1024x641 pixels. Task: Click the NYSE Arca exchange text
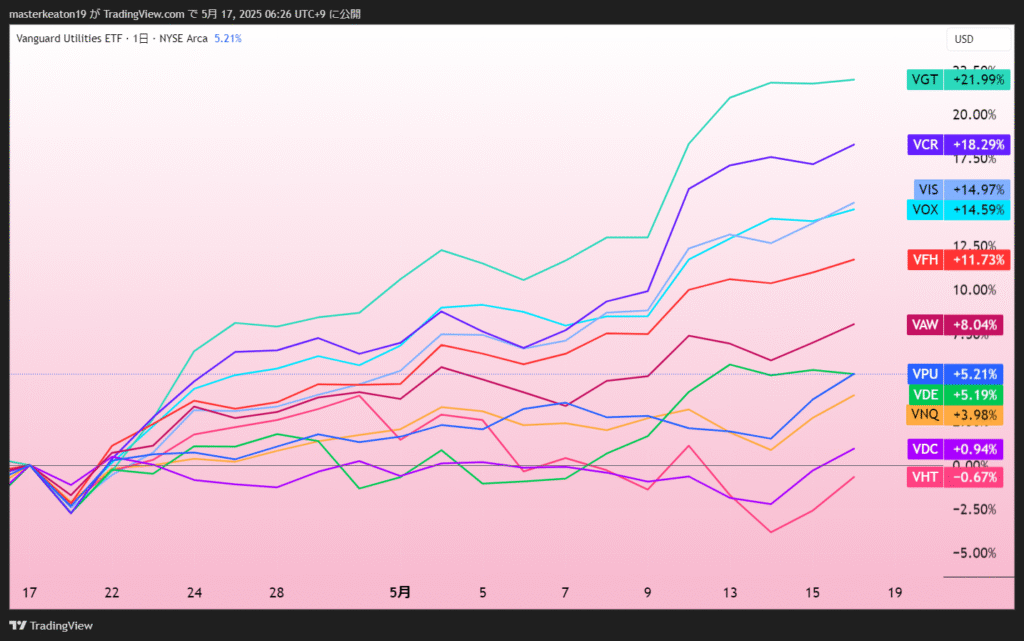tap(183, 39)
